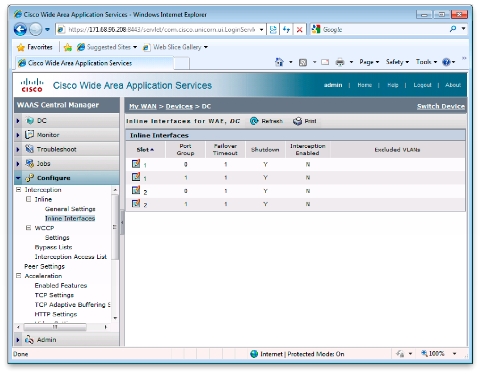Edit inline interface slot 1 port group 1
The image size is (482, 376).
click(x=136, y=177)
